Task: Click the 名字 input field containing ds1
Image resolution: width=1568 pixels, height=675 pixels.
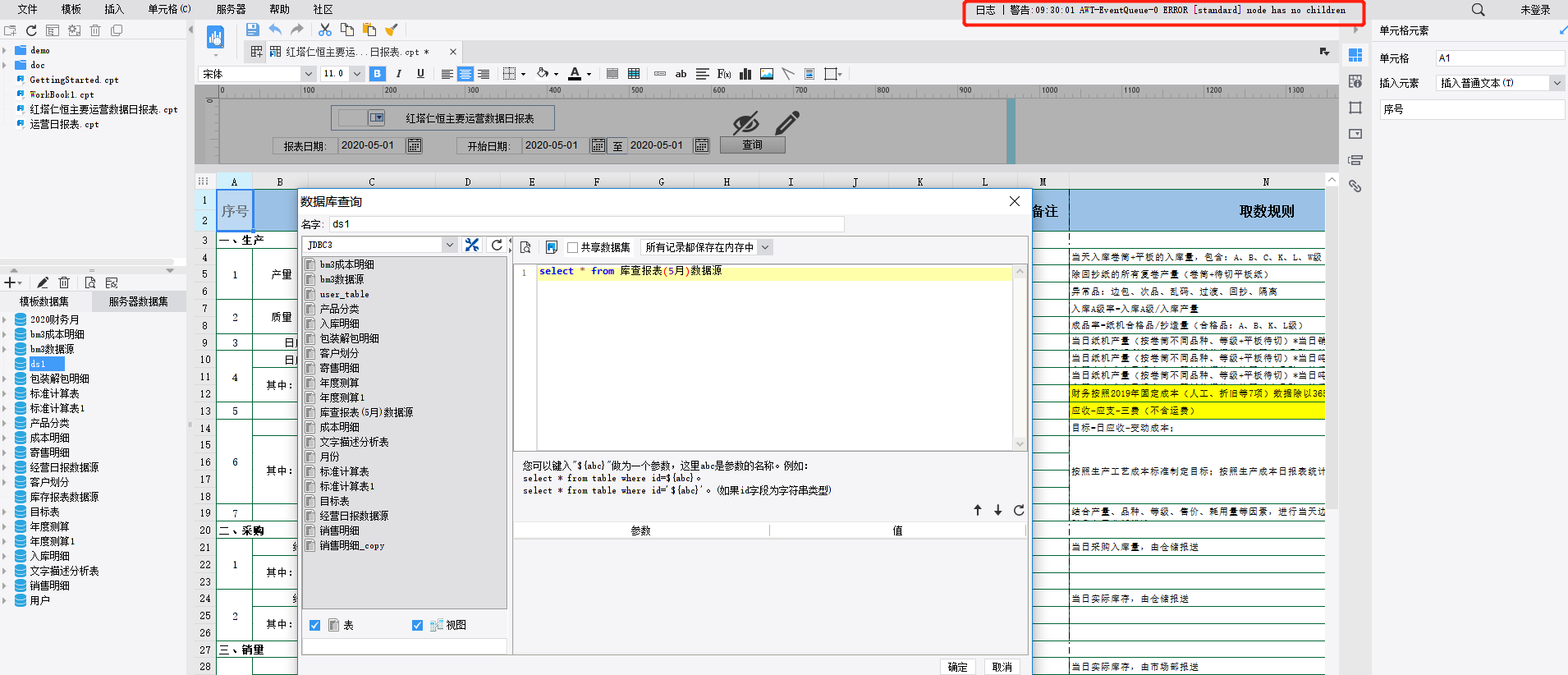Action: pyautogui.click(x=586, y=224)
